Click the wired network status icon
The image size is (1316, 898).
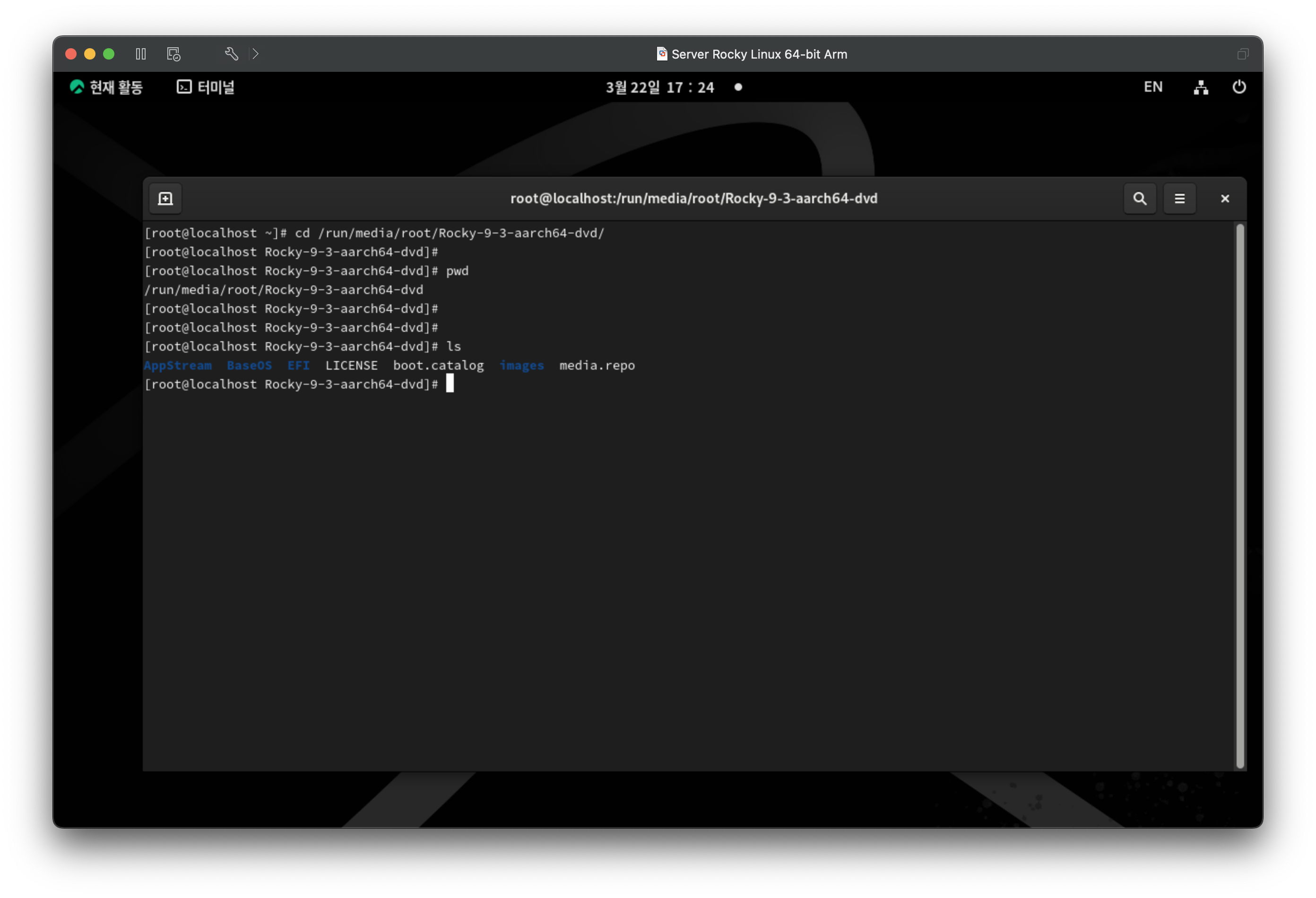(x=1201, y=87)
